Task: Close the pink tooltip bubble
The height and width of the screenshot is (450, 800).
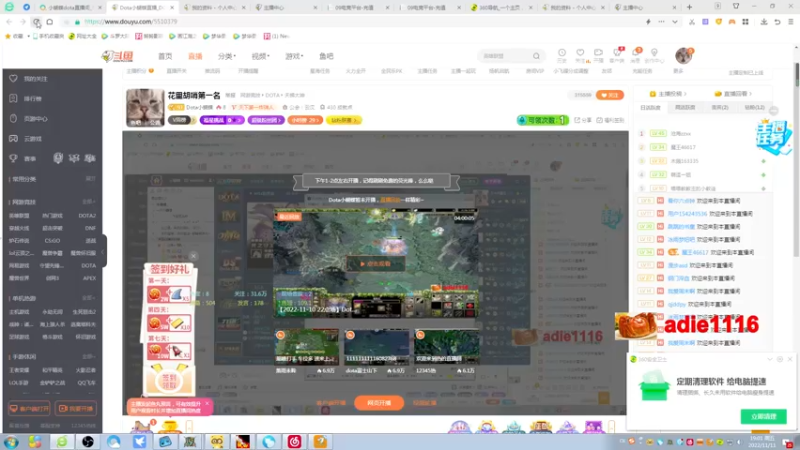Action: point(207,404)
